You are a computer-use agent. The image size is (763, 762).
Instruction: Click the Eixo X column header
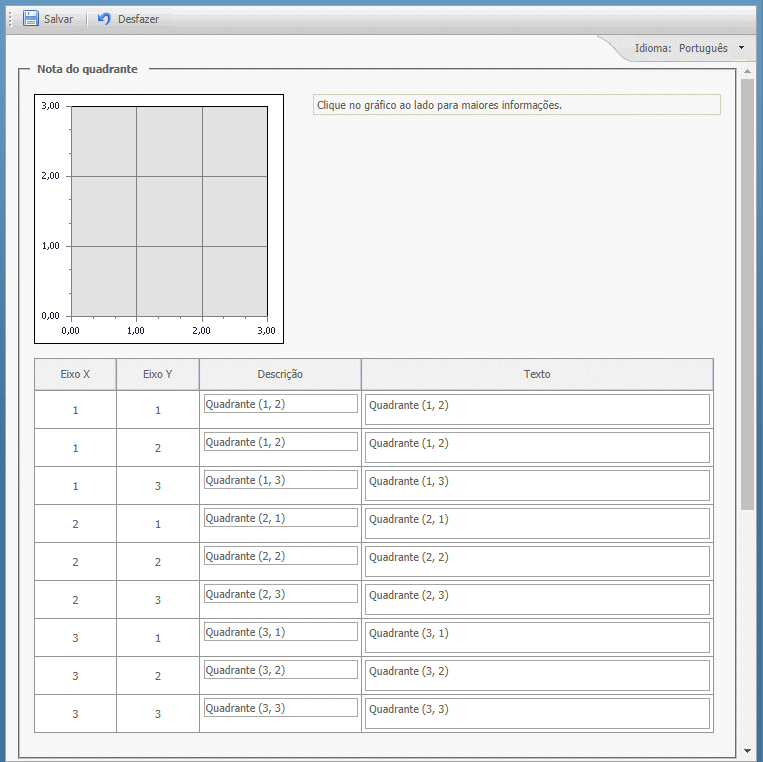pyautogui.click(x=75, y=374)
